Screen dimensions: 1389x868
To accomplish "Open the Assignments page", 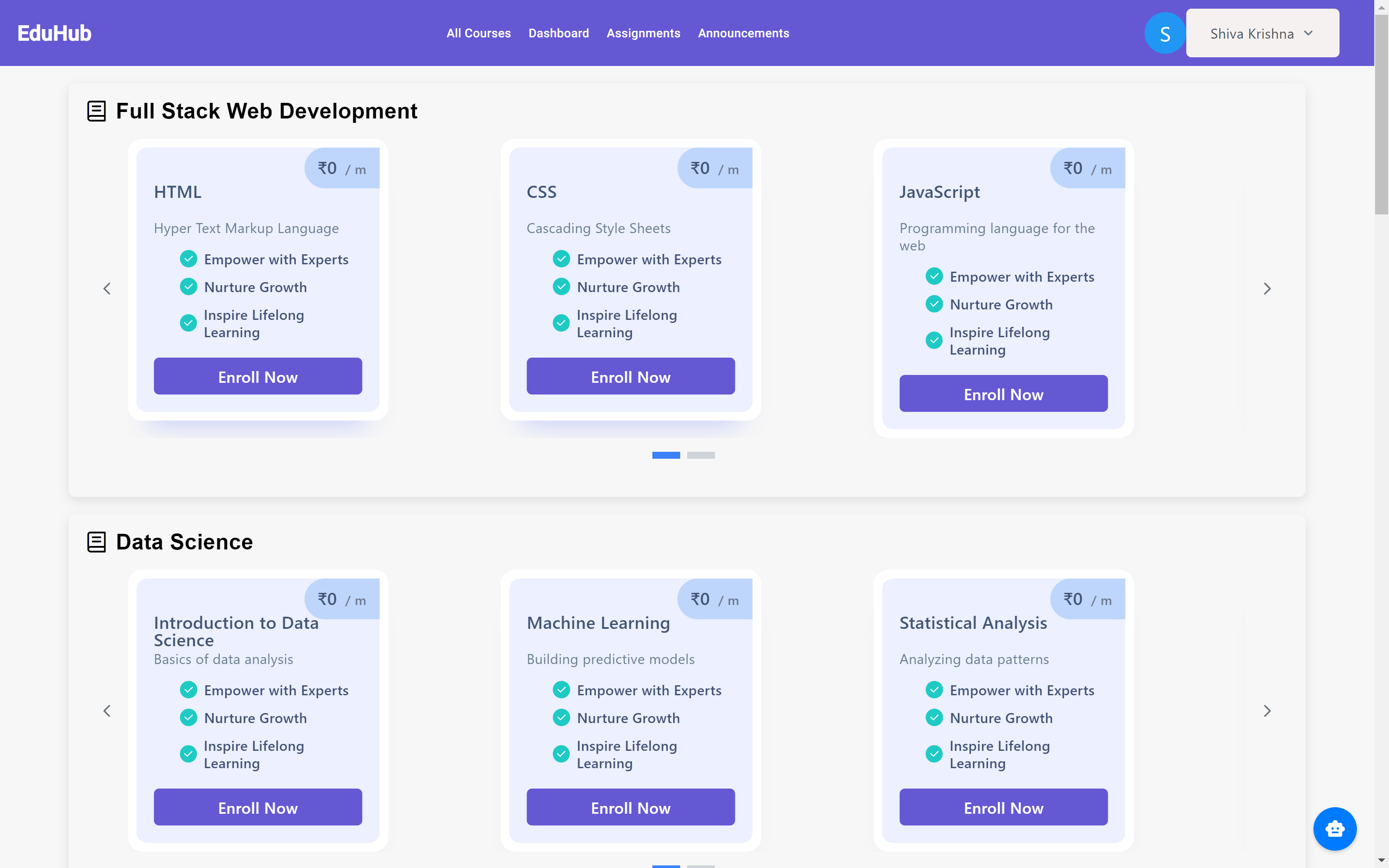I will coord(643,33).
